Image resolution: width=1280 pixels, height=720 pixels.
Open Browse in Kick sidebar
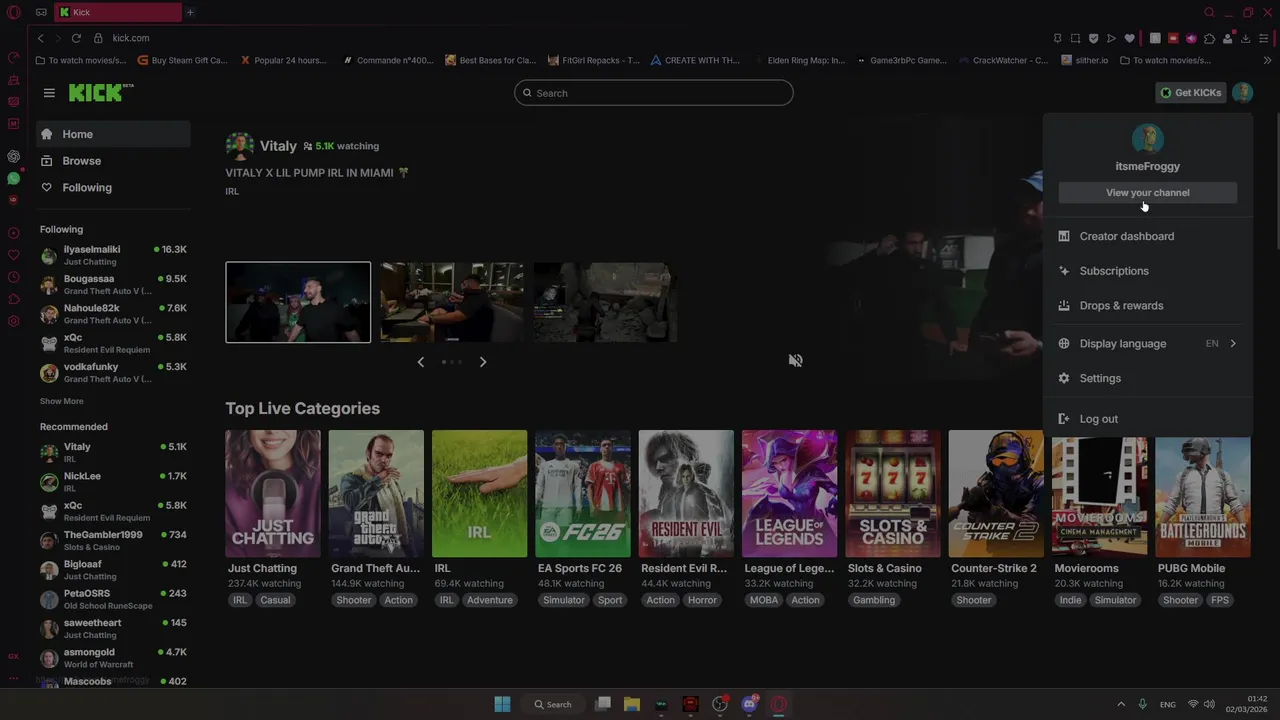point(113,161)
